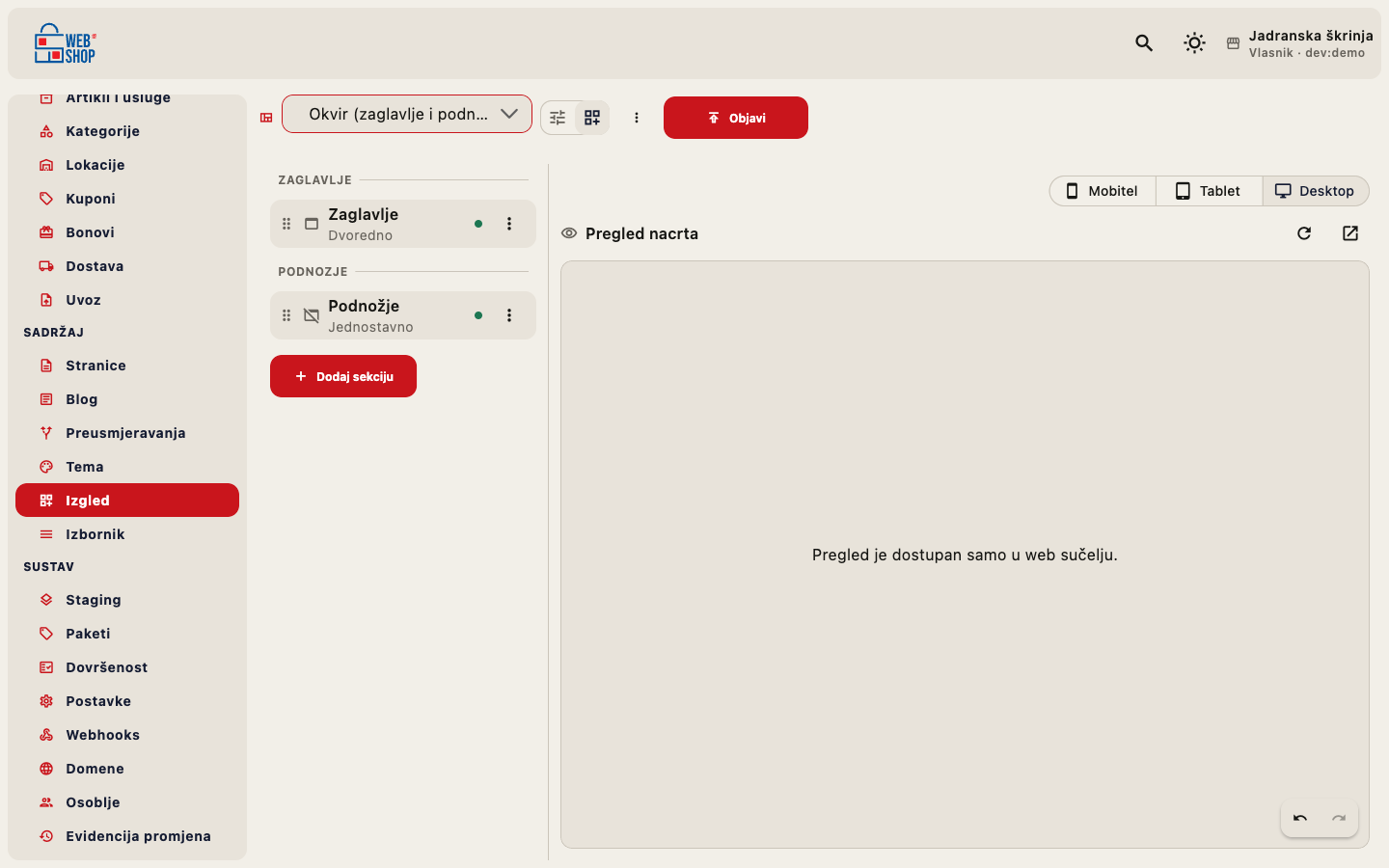Grab the Zaglavlje section drag handle
Image resolution: width=1389 pixels, height=868 pixels.
pos(286,224)
